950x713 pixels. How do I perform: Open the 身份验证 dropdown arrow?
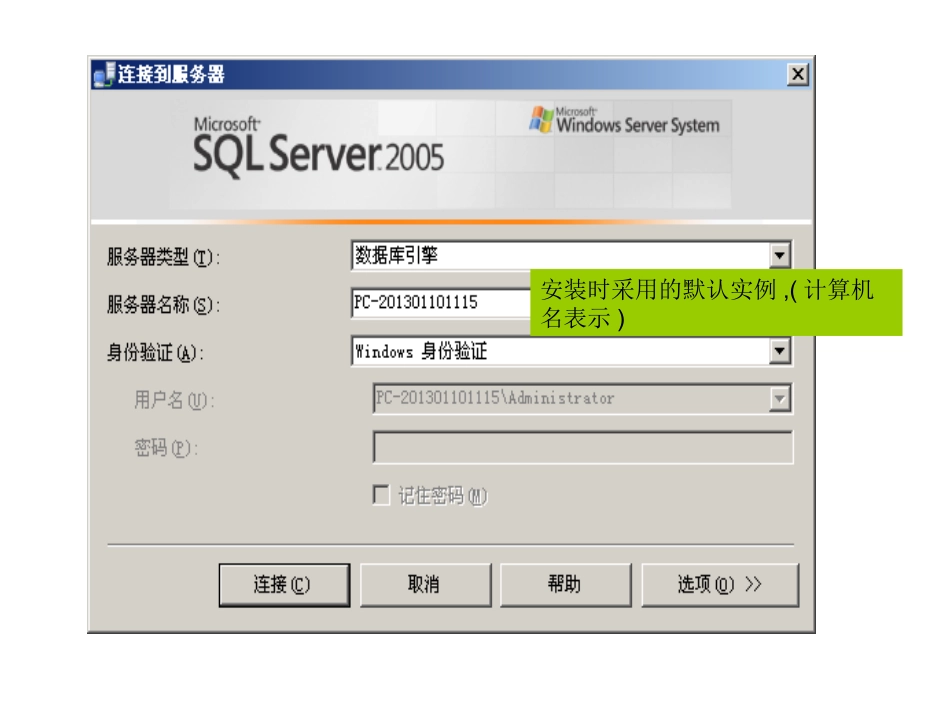point(780,351)
